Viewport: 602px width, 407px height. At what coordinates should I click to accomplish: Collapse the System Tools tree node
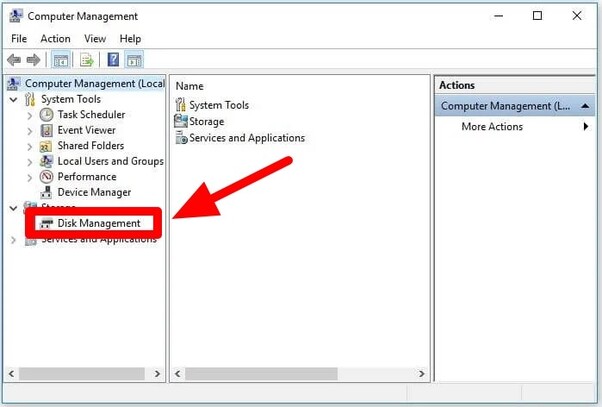point(13,99)
